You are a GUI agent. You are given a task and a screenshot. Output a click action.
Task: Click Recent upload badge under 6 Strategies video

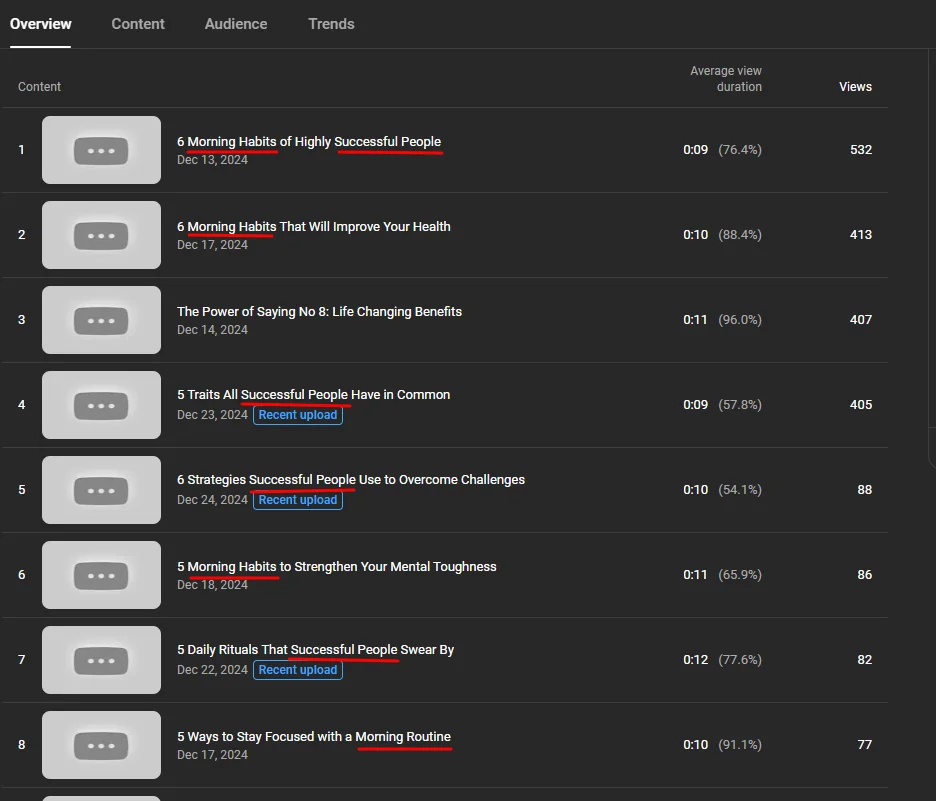(298, 500)
